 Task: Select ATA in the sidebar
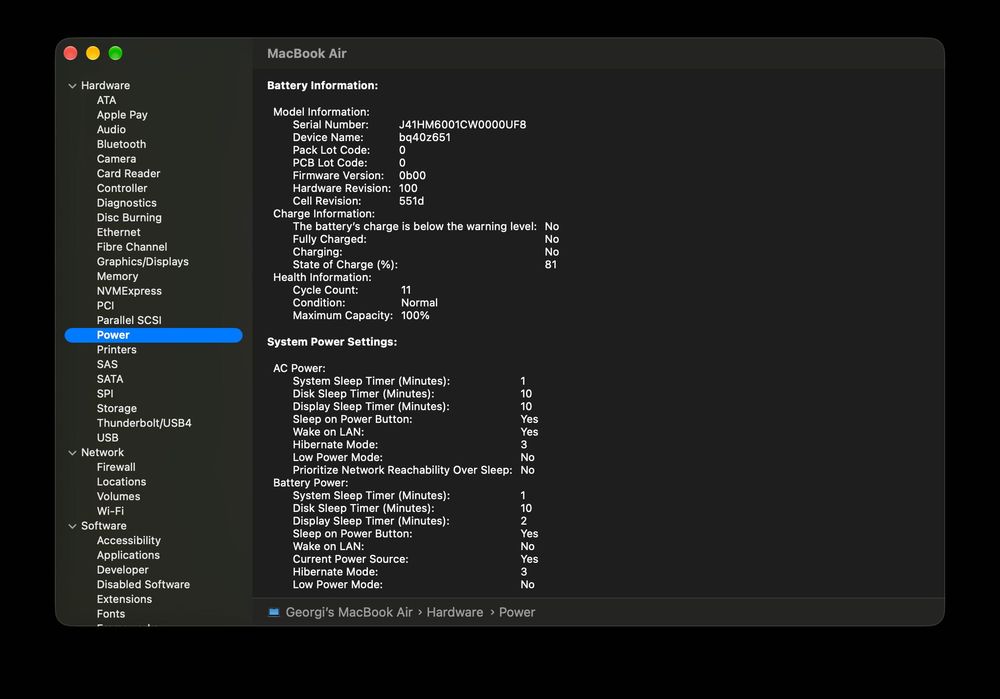(x=107, y=100)
